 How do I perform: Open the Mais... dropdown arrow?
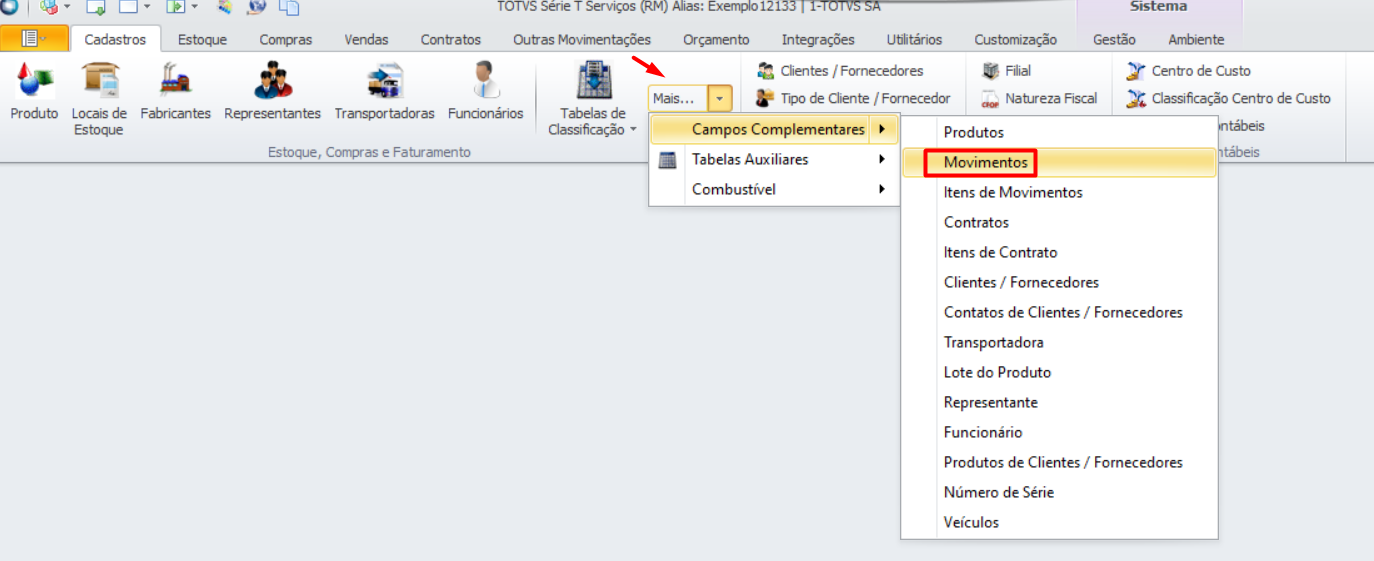pyautogui.click(x=721, y=98)
